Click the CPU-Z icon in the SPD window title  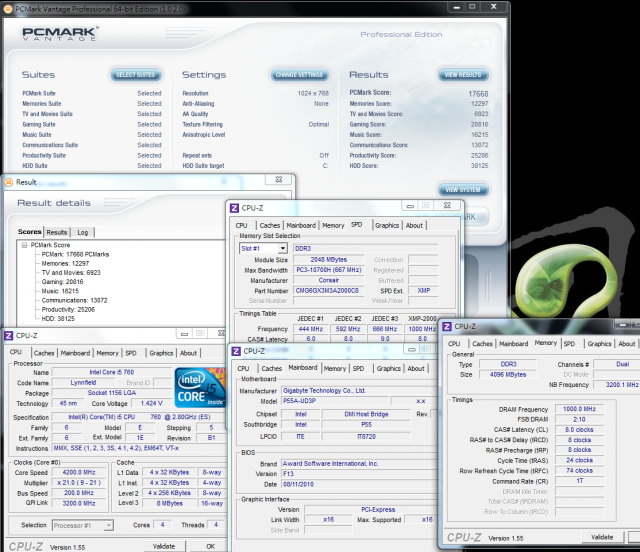point(234,208)
